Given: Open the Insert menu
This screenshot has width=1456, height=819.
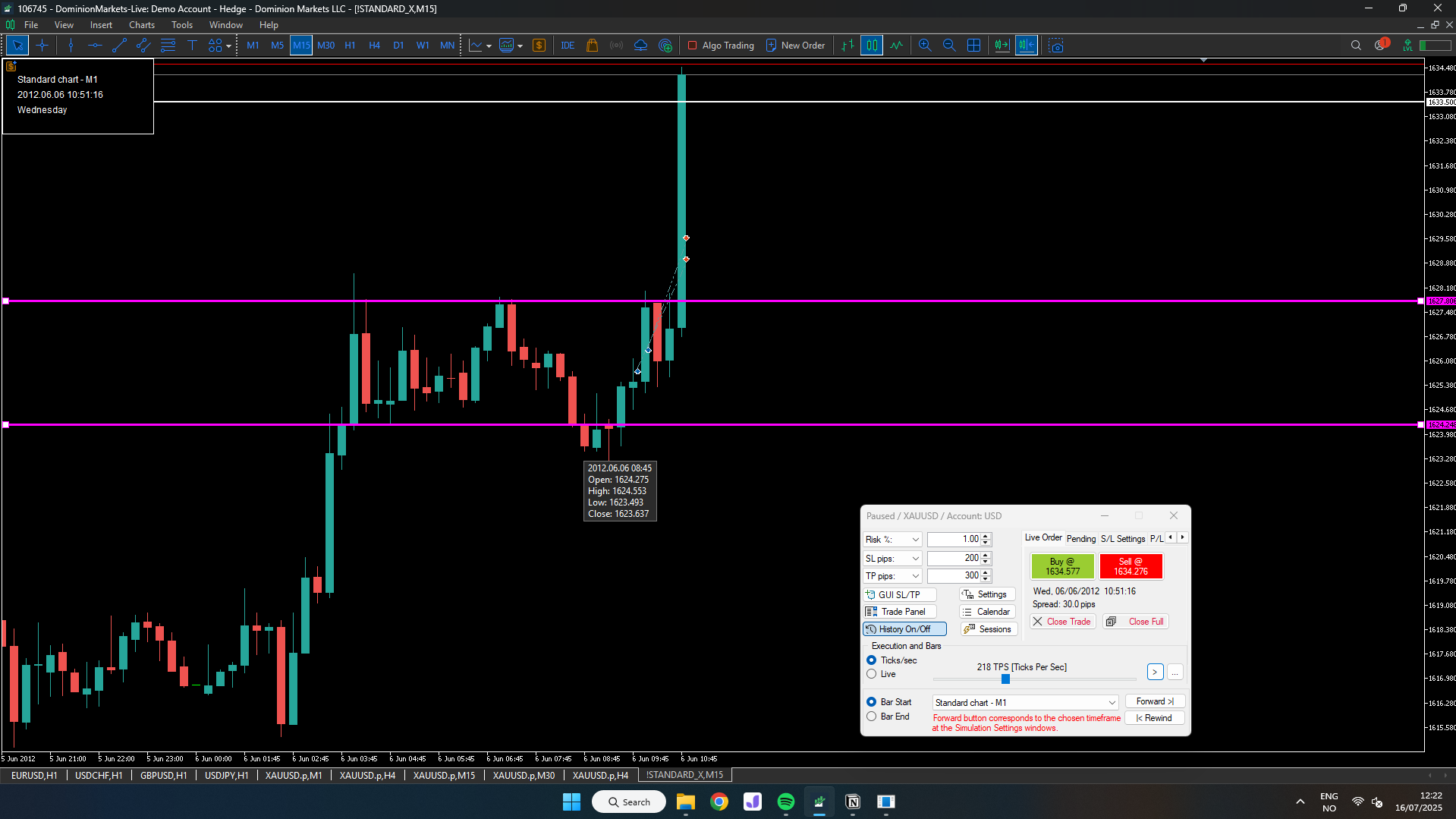Looking at the screenshot, I should (x=101, y=25).
